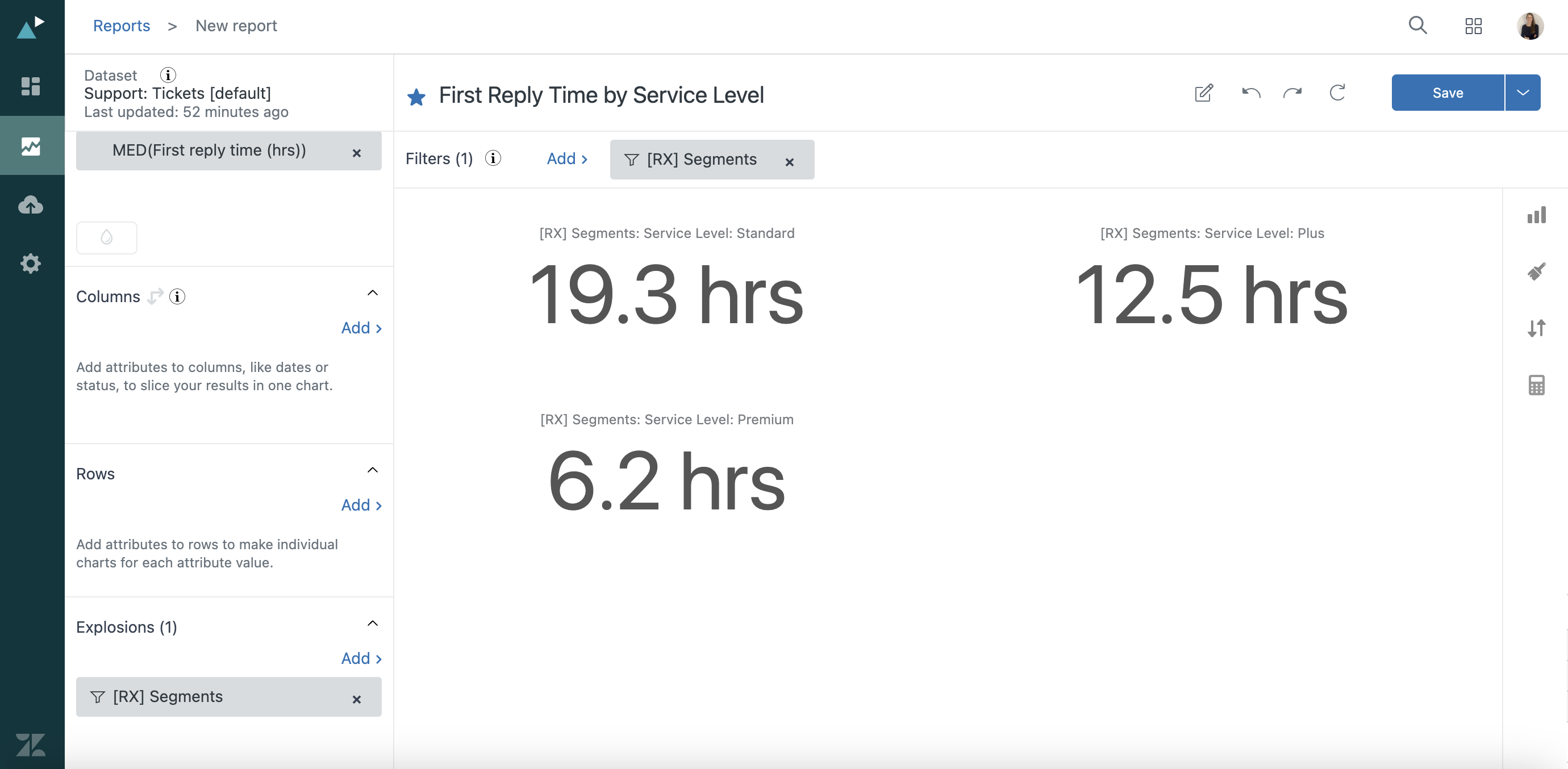Open Explore settings from the gear icon
Viewport: 1568px width, 769px height.
31,264
